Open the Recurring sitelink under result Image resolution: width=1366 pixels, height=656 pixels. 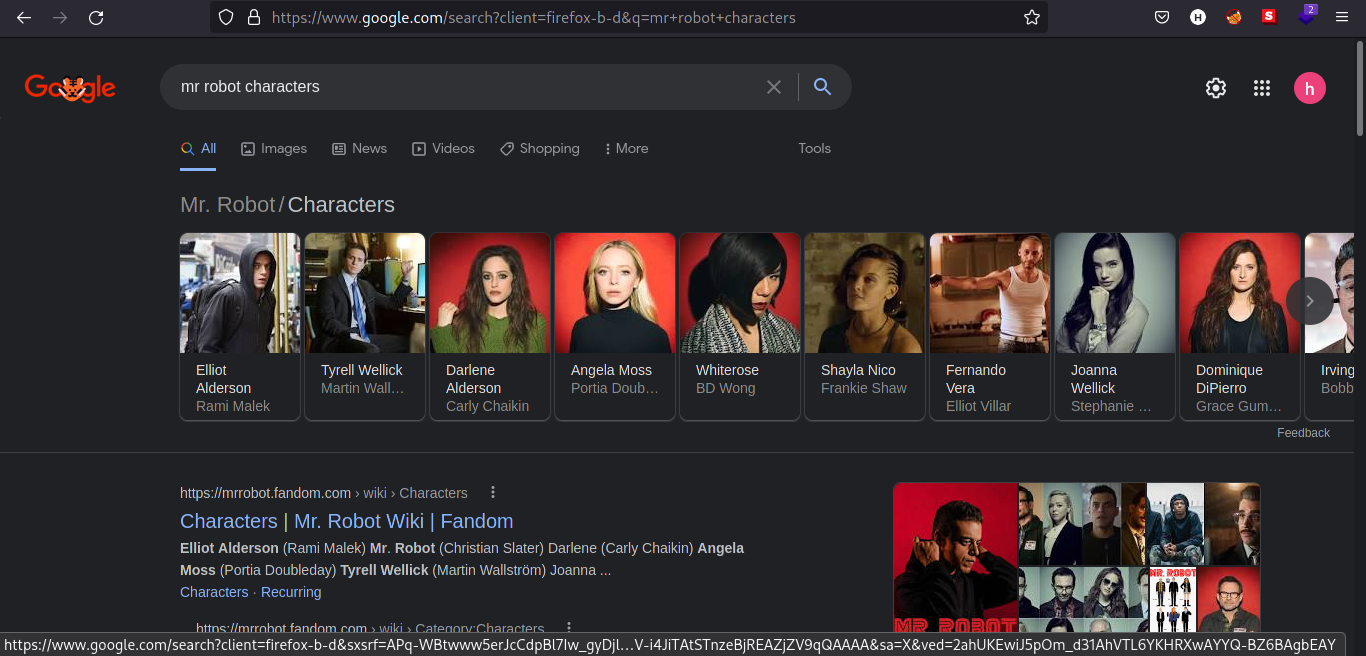pyautogui.click(x=291, y=592)
